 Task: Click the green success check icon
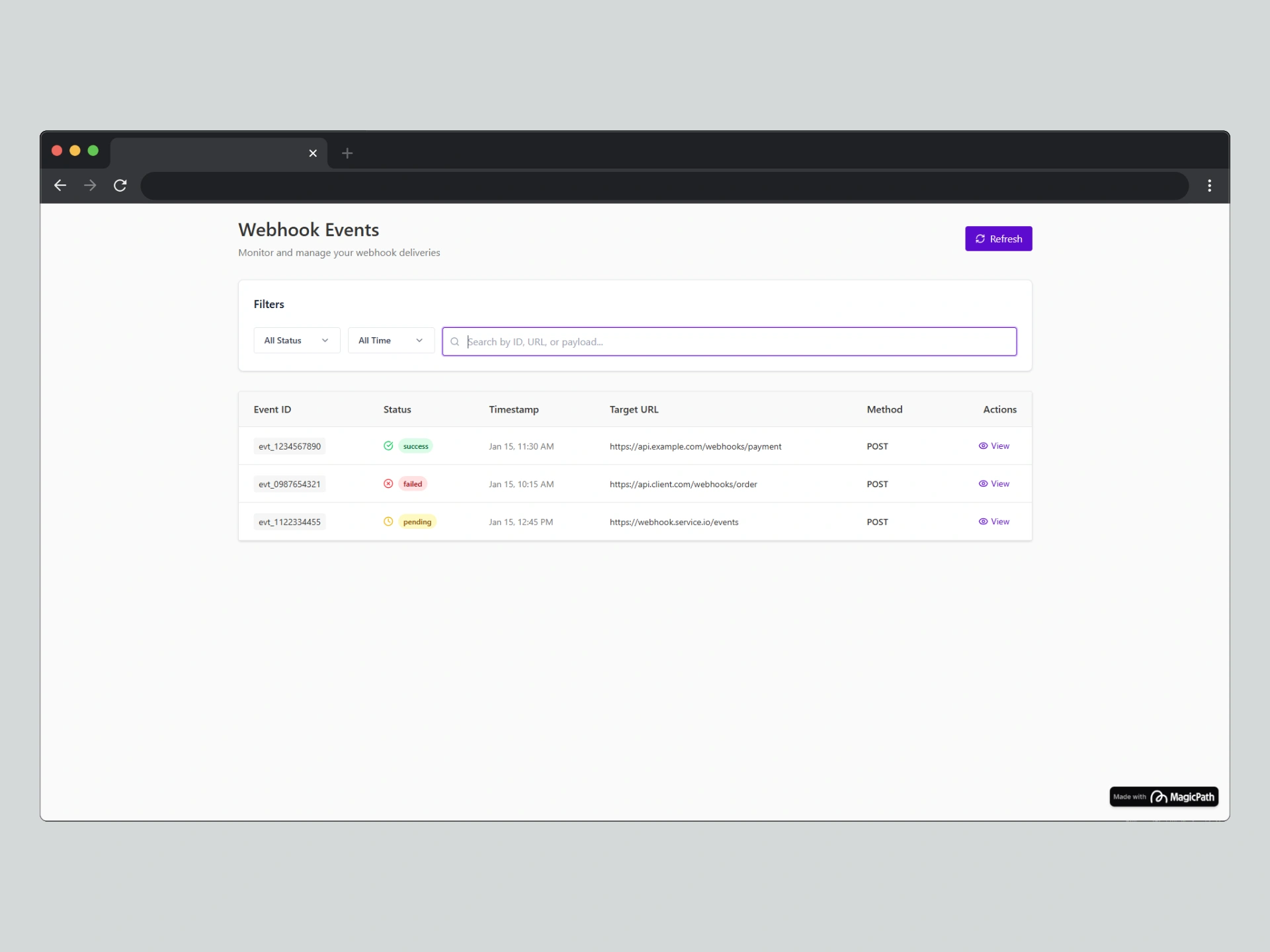[x=388, y=446]
